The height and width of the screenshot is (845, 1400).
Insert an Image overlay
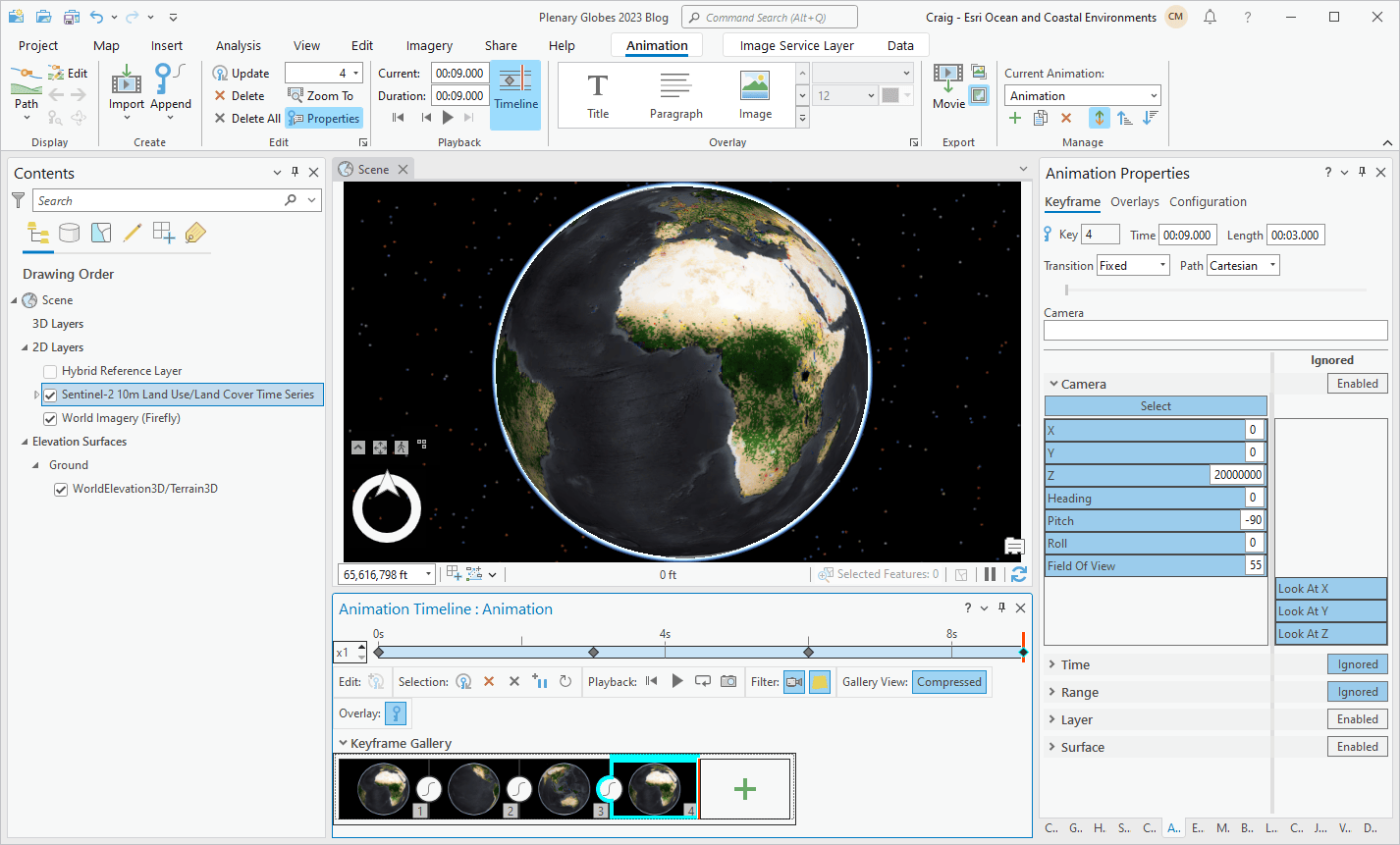(755, 95)
